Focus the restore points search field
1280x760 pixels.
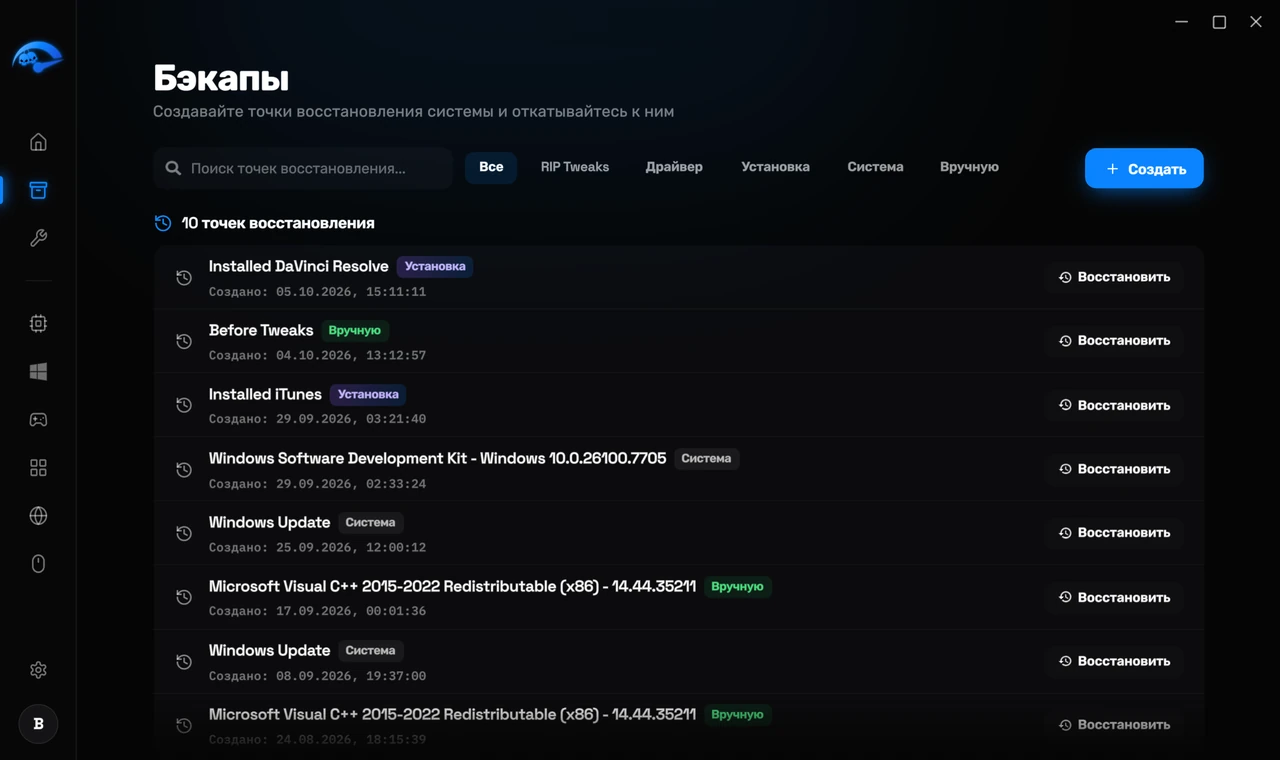(x=303, y=168)
